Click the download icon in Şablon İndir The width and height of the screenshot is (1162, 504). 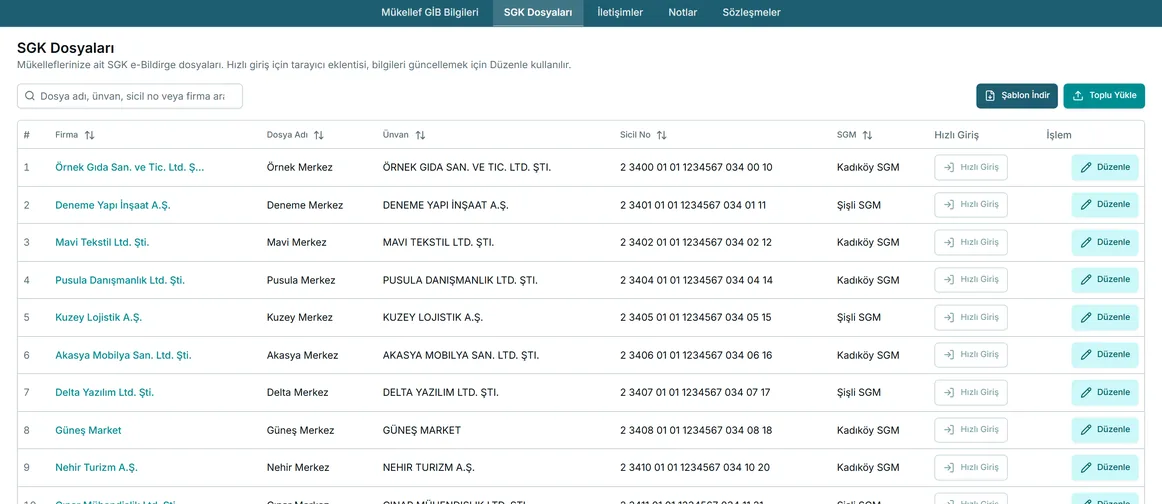click(x=990, y=96)
